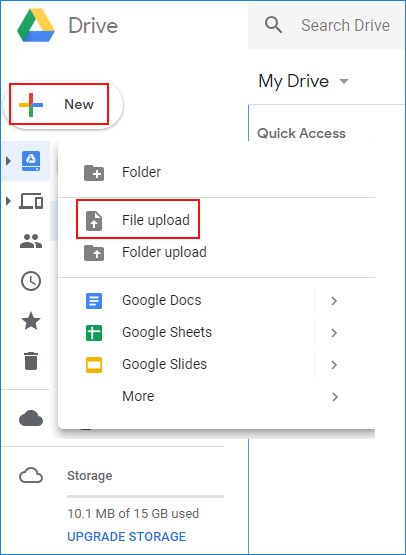Viewport: 406px width, 555px height.
Task: Click the Storage cloud outline icon
Action: [31, 475]
